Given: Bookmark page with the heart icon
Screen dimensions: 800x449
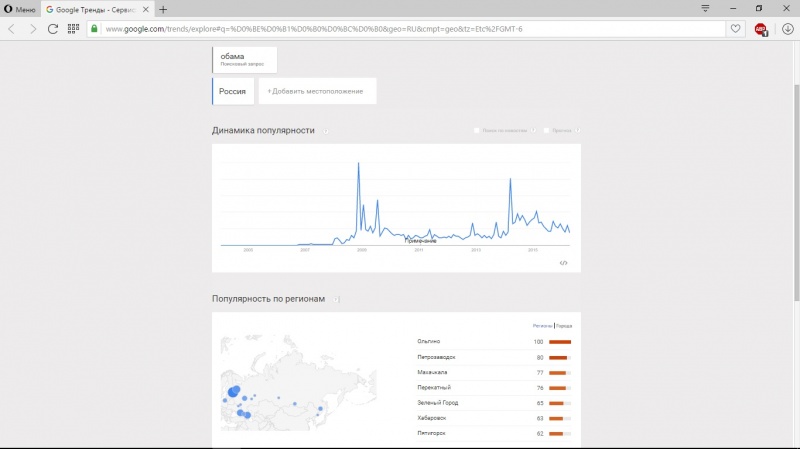Looking at the screenshot, I should tap(736, 29).
